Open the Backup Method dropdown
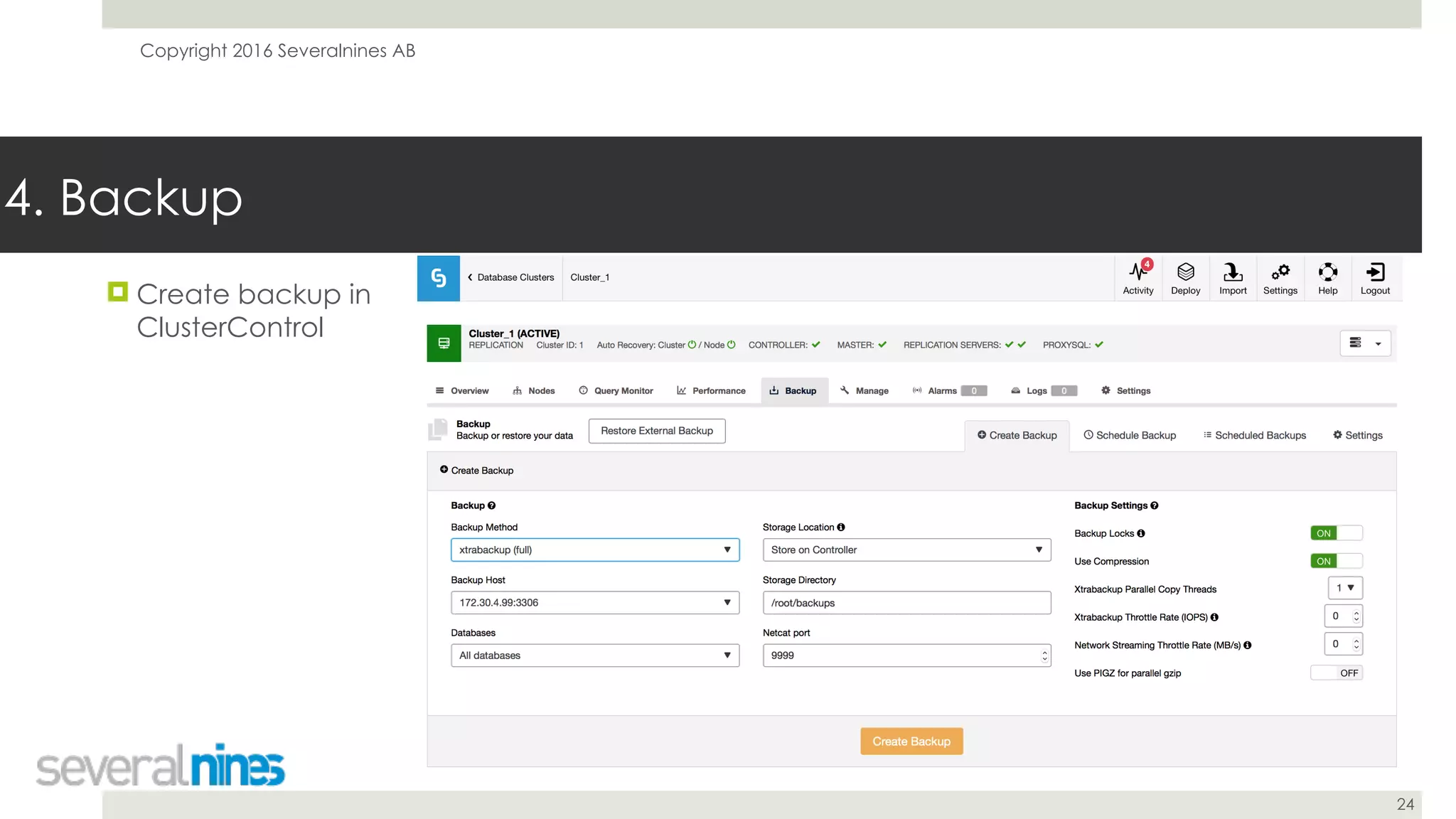The height and width of the screenshot is (819, 1456). [594, 550]
